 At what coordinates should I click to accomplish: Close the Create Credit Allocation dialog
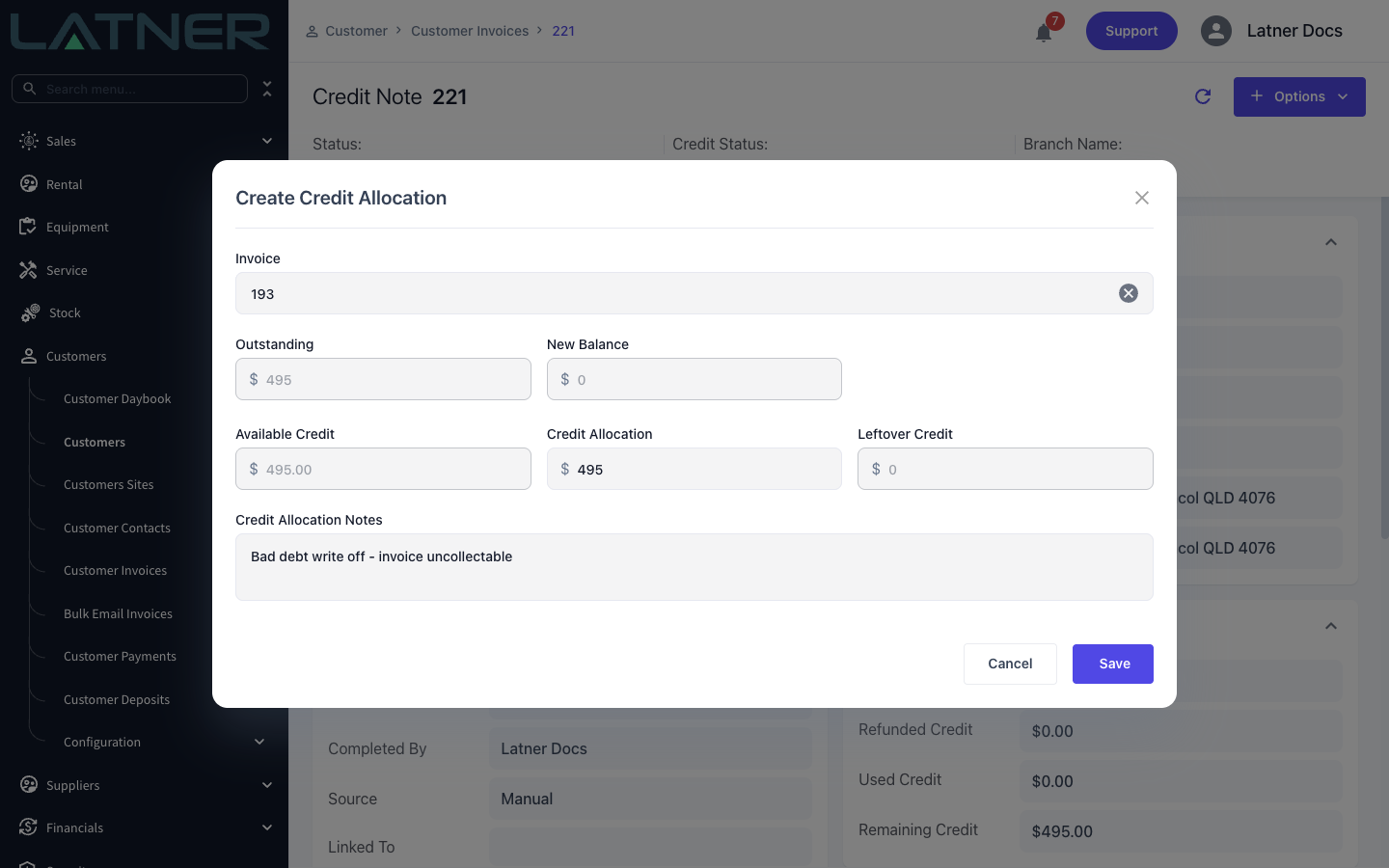coord(1142,198)
